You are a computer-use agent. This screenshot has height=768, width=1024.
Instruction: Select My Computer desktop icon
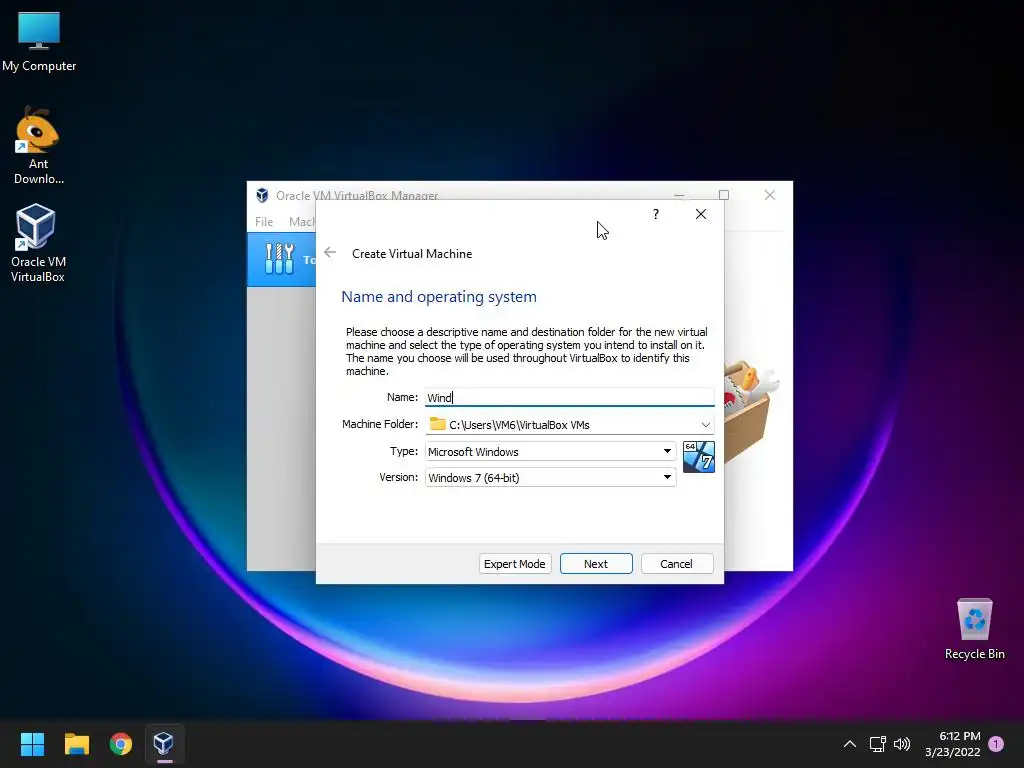point(39,42)
